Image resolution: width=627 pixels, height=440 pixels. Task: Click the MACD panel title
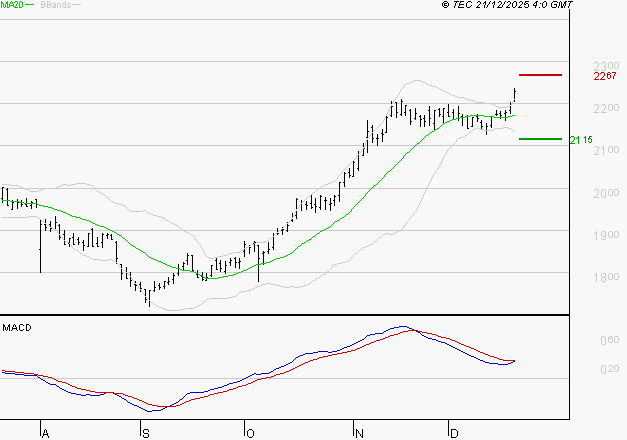coord(17,328)
